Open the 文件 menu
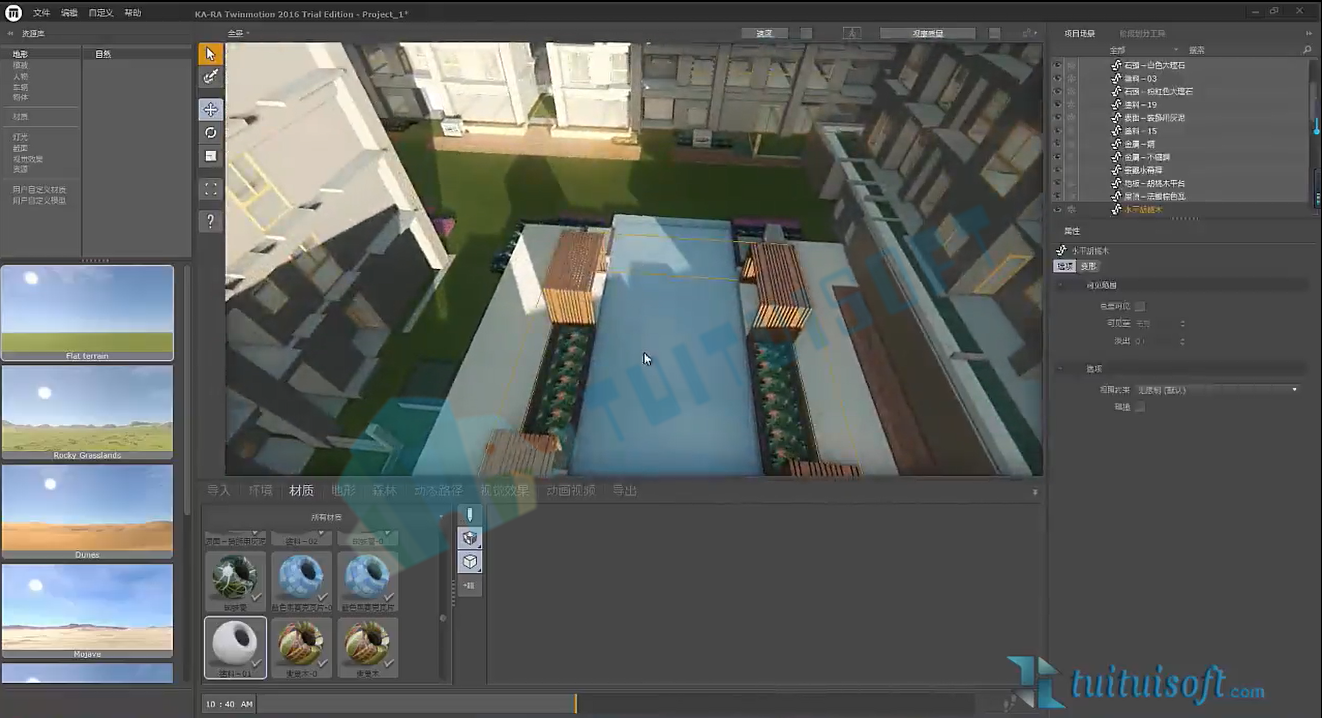Viewport: 1322px width, 718px height. coord(41,13)
